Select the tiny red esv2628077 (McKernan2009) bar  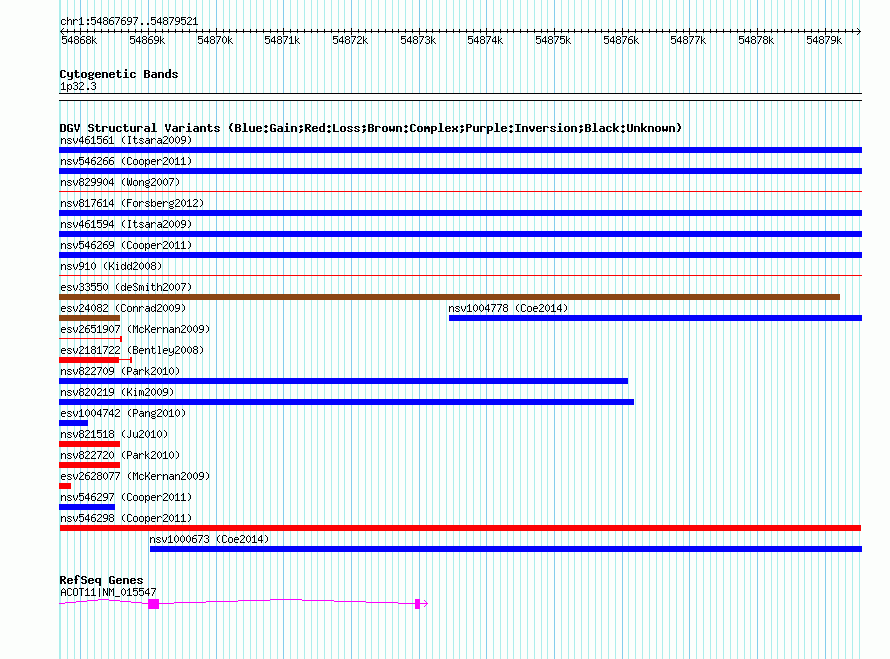tap(65, 486)
